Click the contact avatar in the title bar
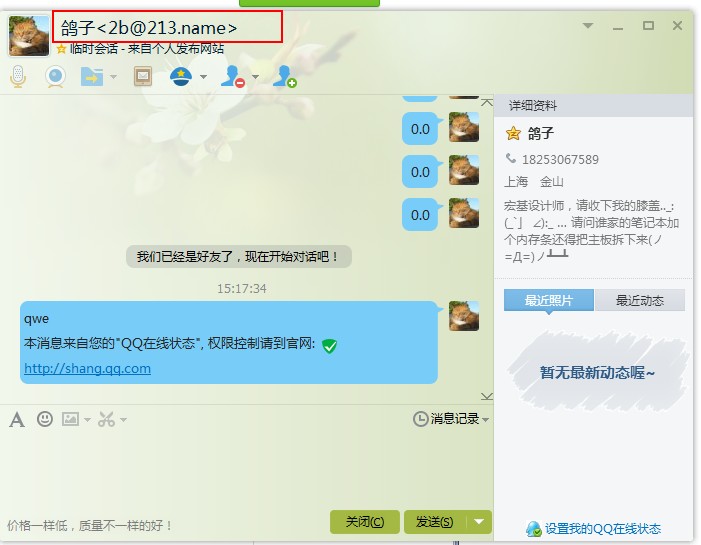The width and height of the screenshot is (701, 545). [29, 36]
